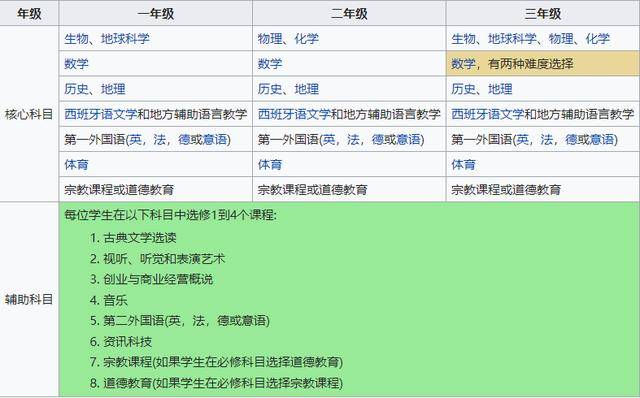Screen dimensions: 640x398
Task: Follow 地理 link in 二年级 column
Action: (307, 89)
